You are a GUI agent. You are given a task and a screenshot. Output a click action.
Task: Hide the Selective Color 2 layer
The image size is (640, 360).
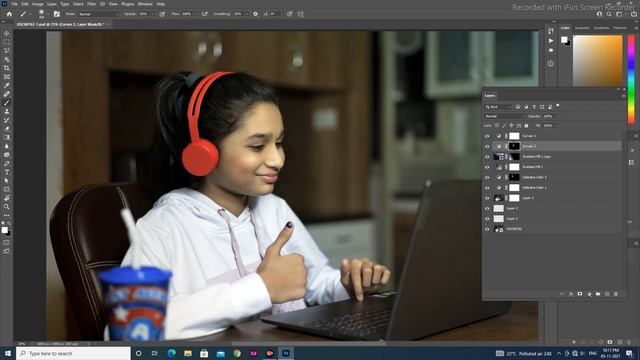[x=487, y=178]
